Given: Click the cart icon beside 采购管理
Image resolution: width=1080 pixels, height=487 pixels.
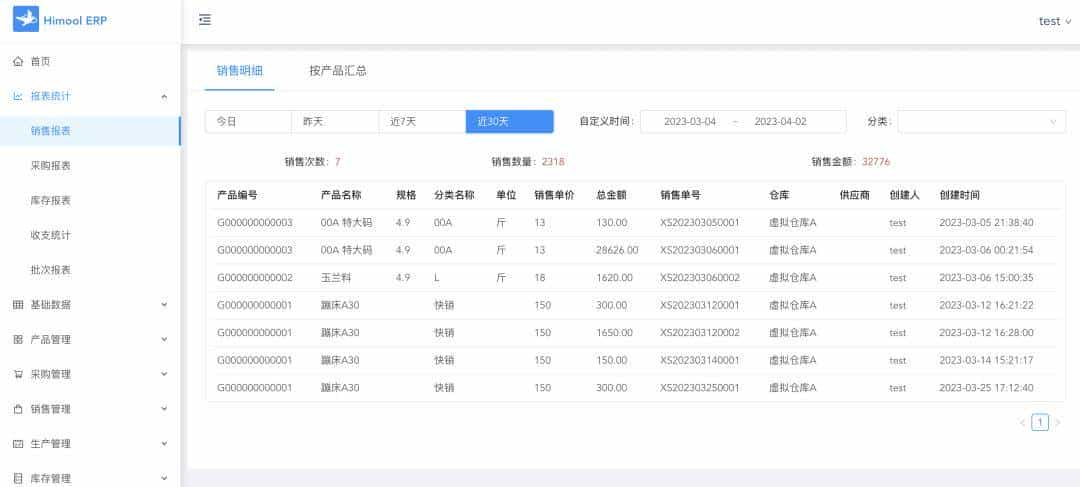Looking at the screenshot, I should pos(19,374).
